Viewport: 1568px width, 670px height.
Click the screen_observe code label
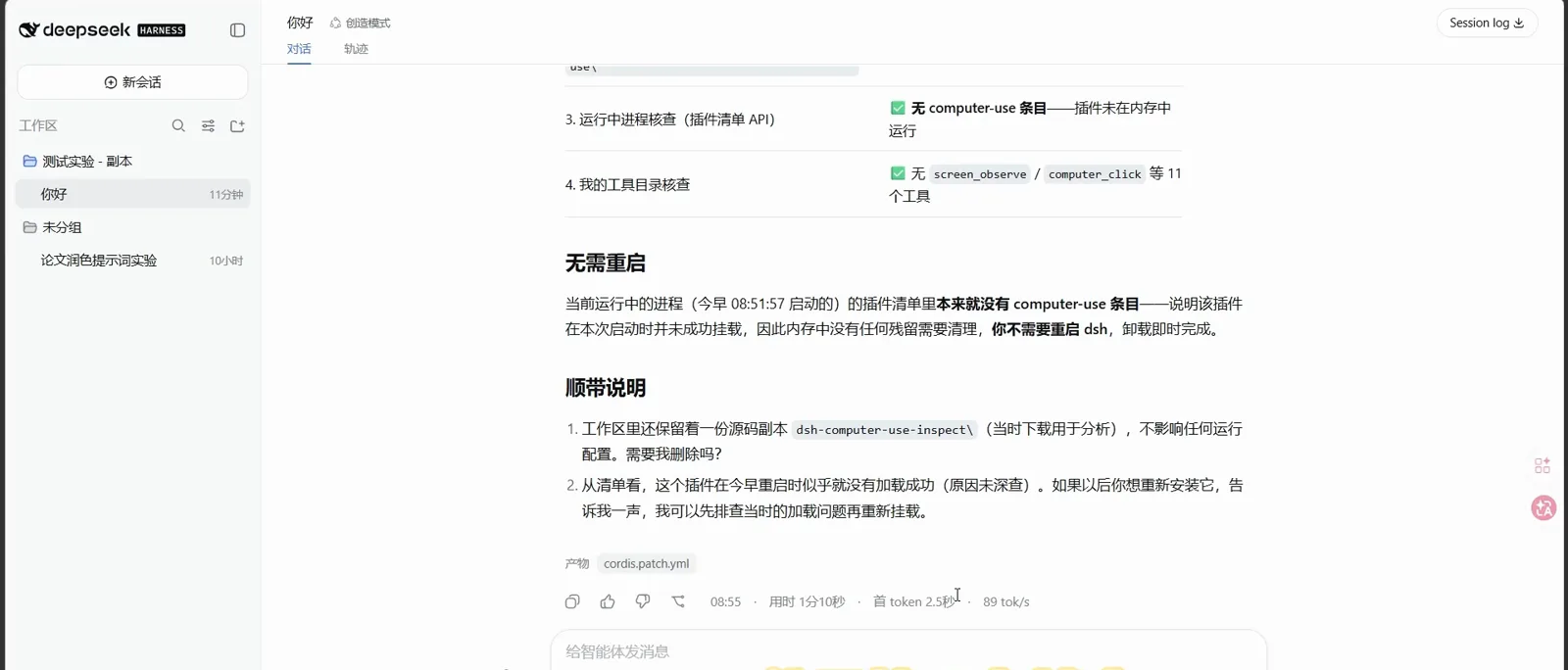pos(980,174)
